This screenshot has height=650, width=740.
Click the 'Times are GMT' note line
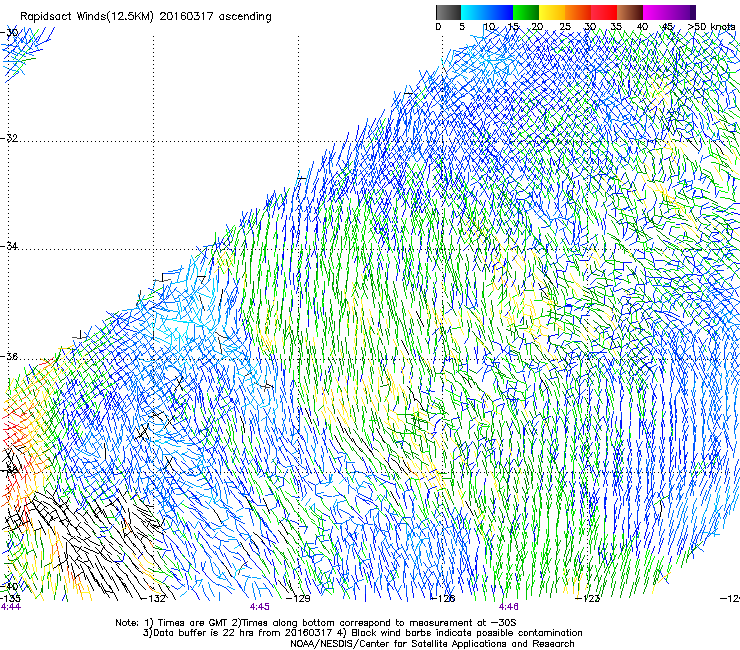click(316, 623)
